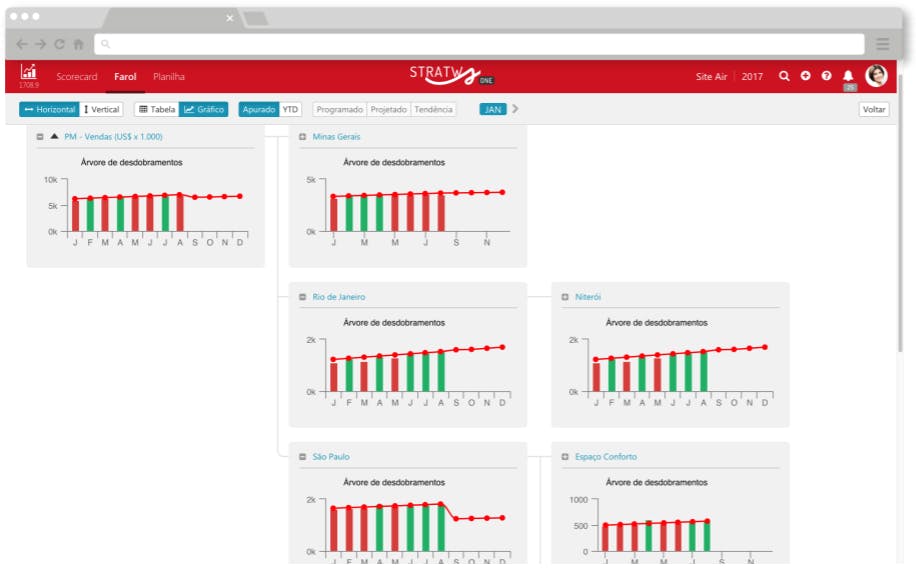Switch layout to Vertical
Screen dimensions: 916x586
click(102, 109)
